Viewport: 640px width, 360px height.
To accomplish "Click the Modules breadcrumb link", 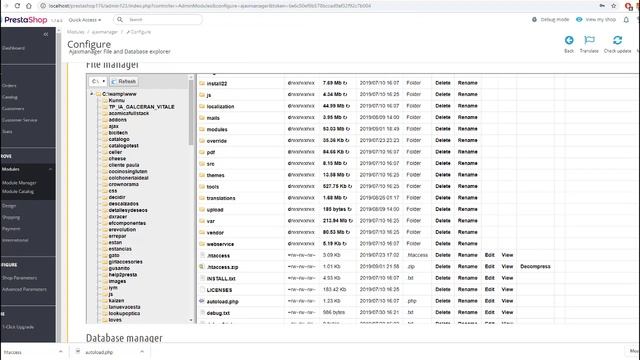I will [76, 32].
